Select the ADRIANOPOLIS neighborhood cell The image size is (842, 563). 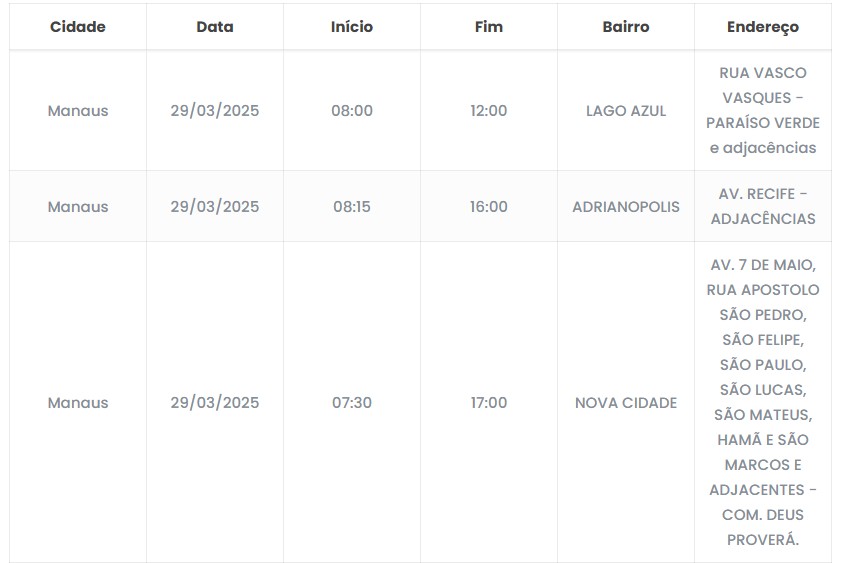coord(626,207)
